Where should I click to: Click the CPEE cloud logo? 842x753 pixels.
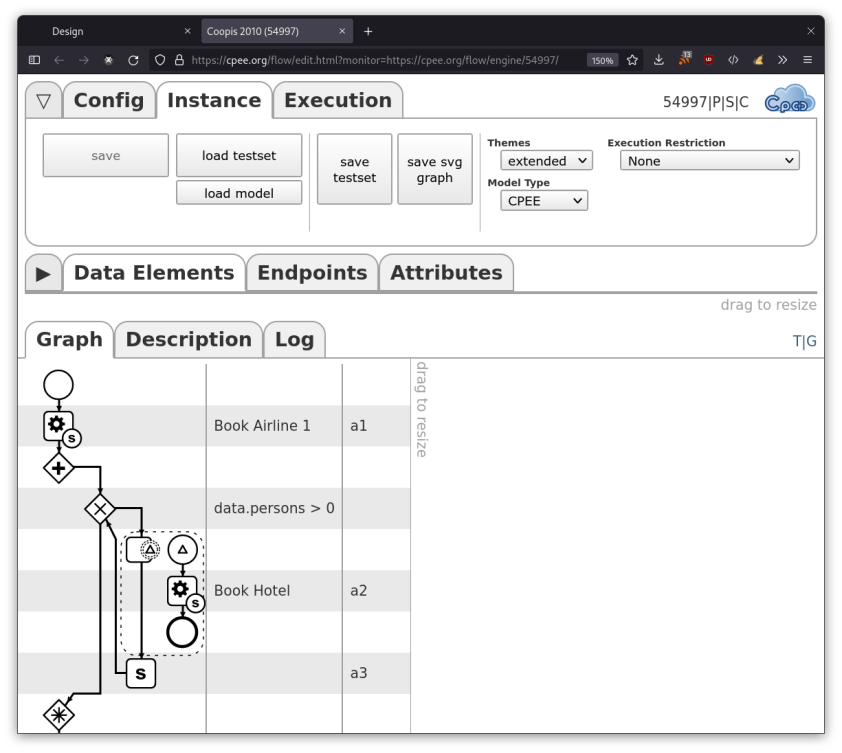[789, 101]
